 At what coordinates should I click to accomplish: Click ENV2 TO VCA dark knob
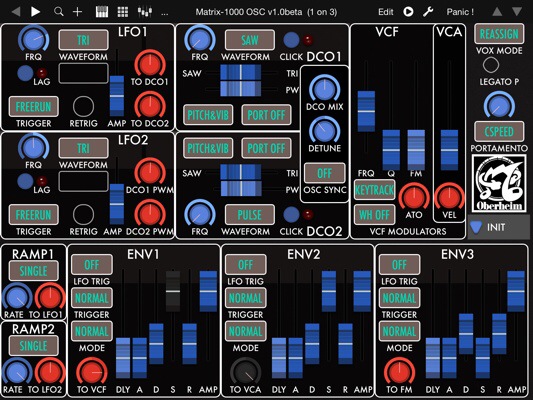[x=245, y=372]
